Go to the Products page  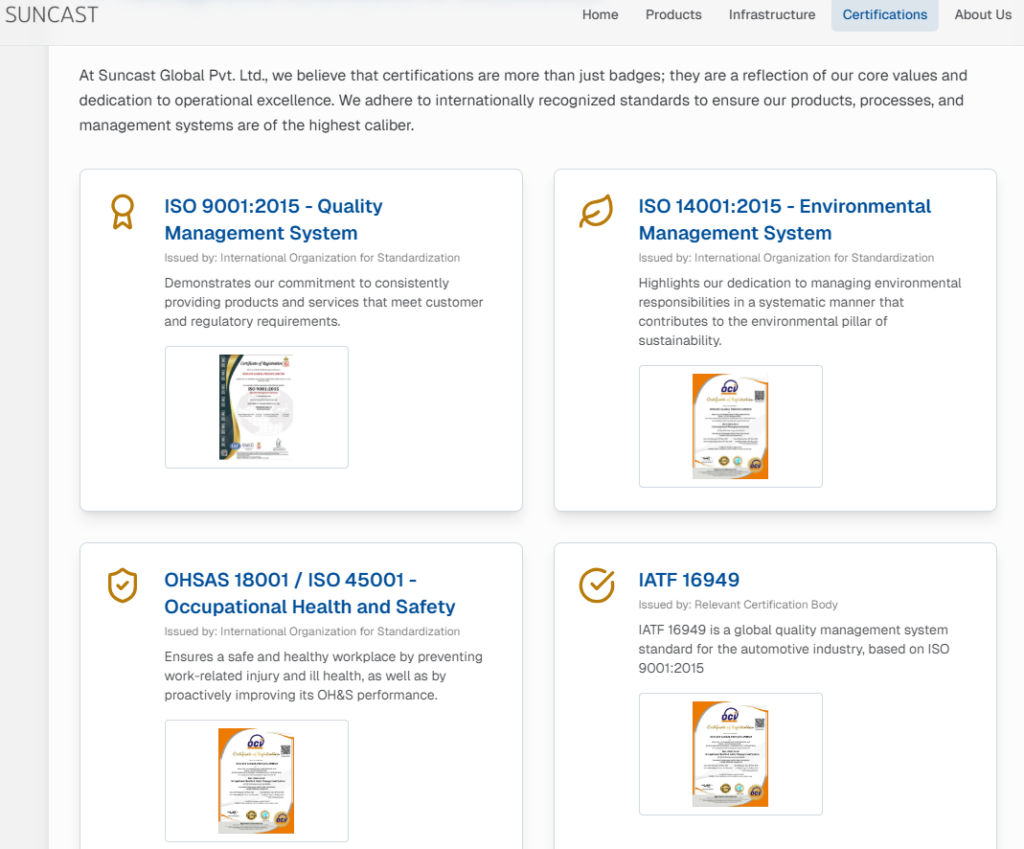673,14
